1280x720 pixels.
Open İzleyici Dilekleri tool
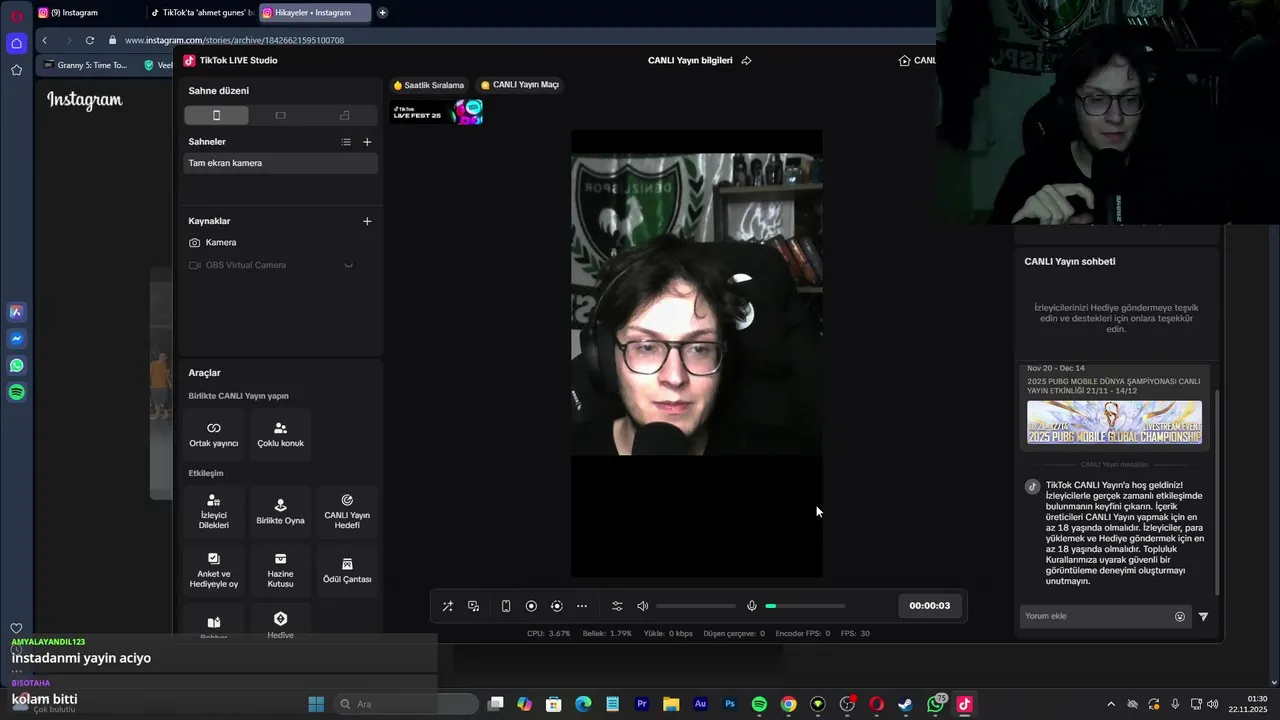coord(214,511)
